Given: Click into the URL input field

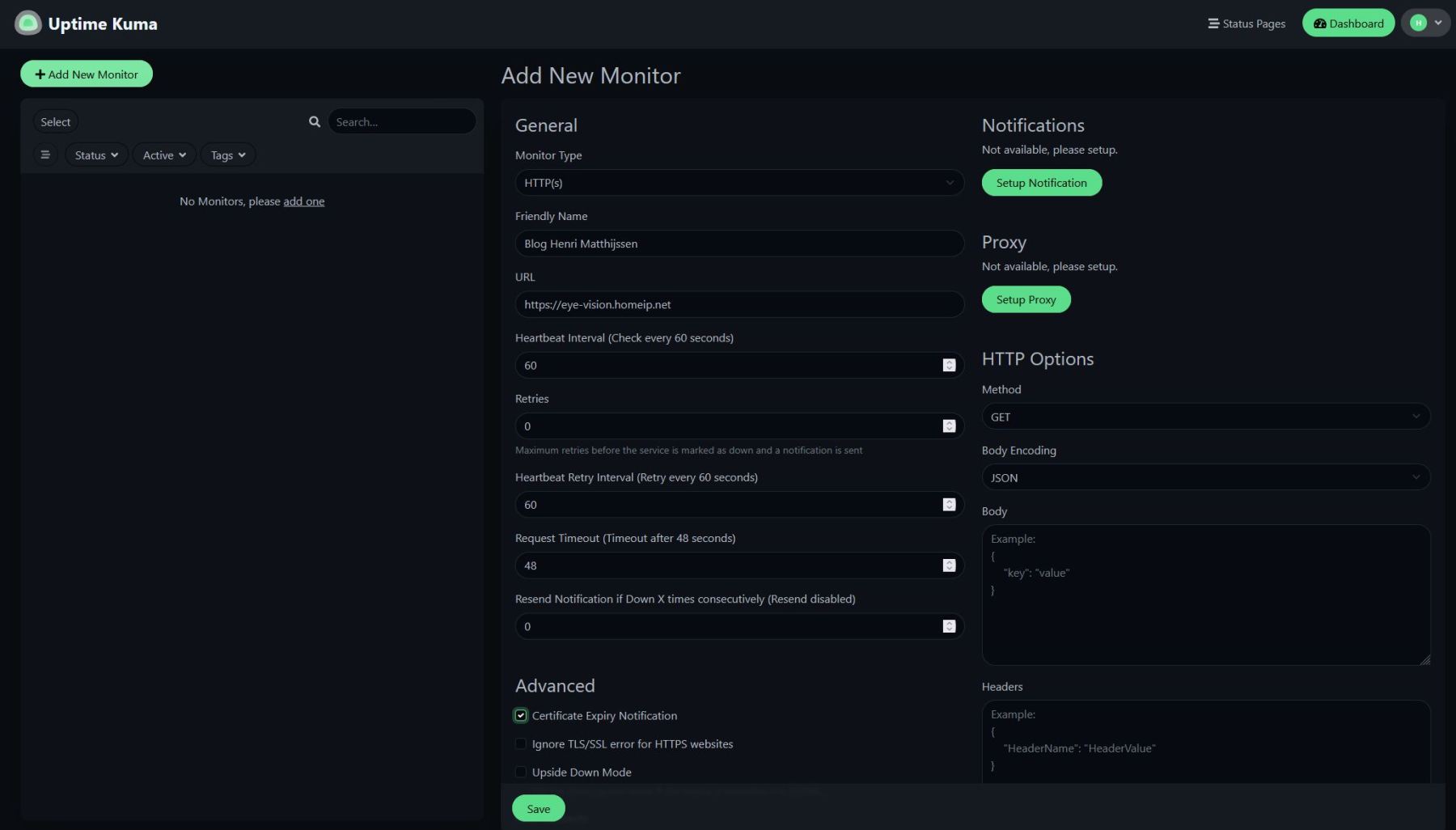Looking at the screenshot, I should [739, 305].
